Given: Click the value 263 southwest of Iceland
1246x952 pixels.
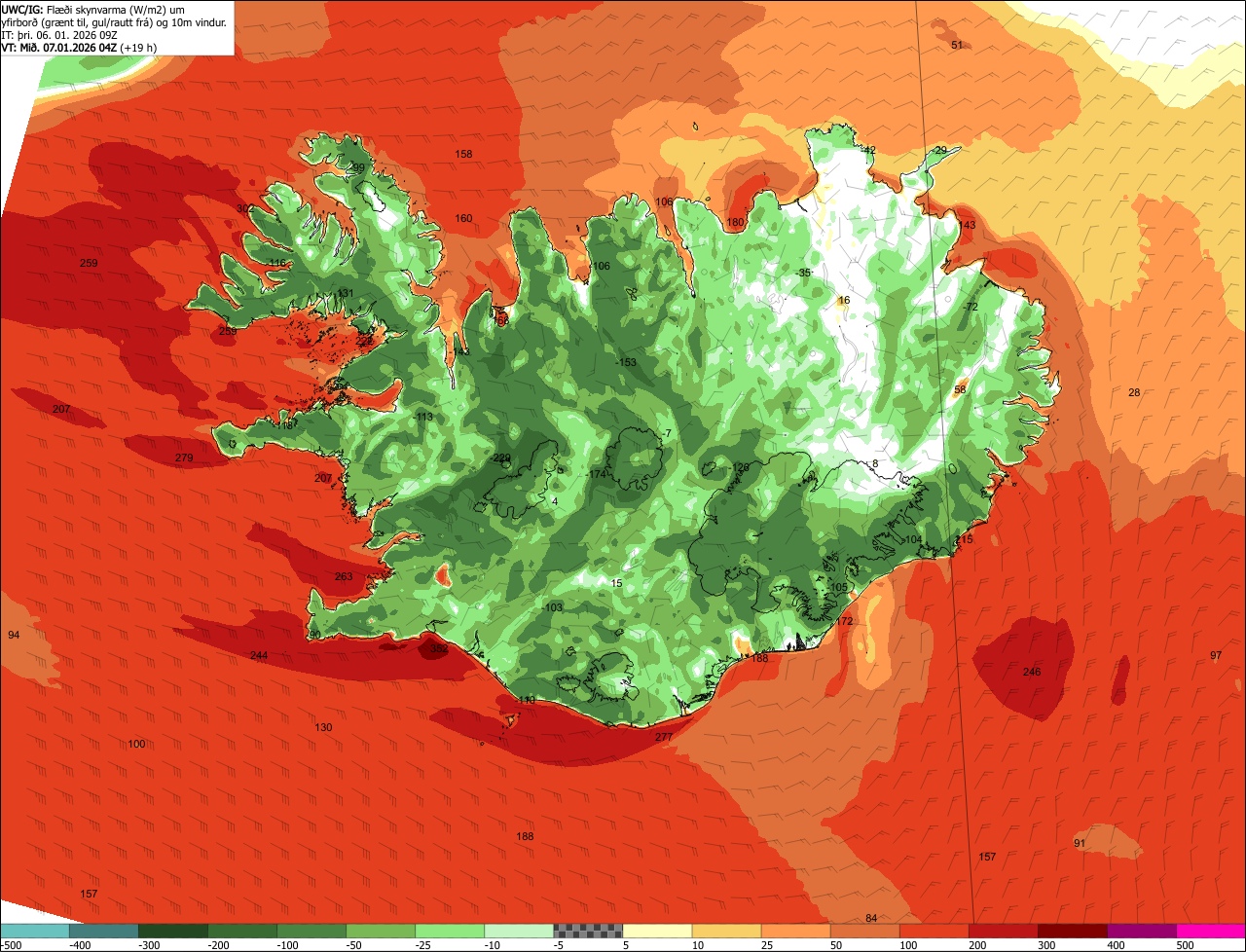Looking at the screenshot, I should point(344,577).
